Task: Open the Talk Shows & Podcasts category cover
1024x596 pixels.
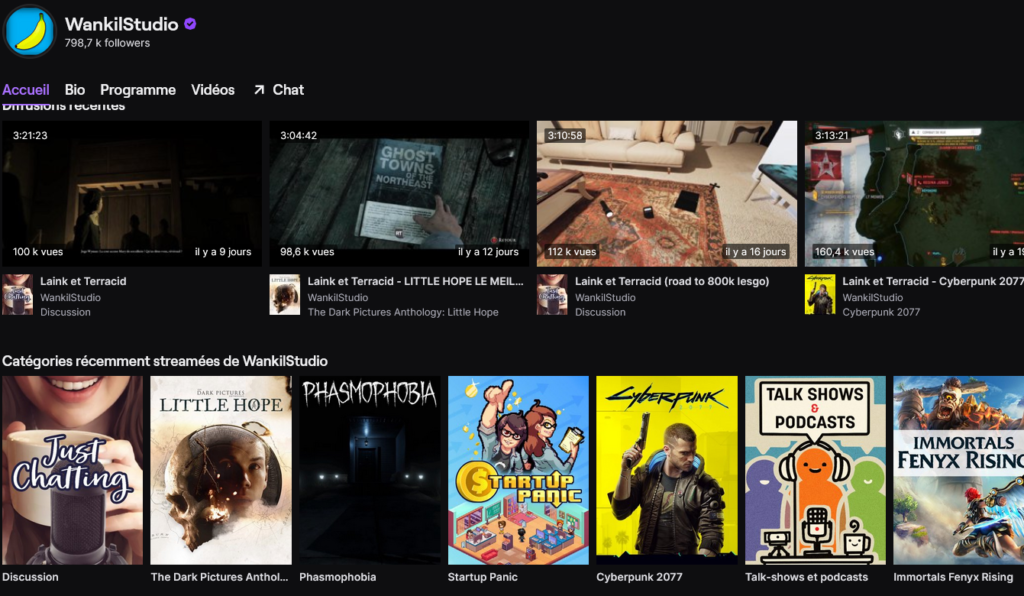Action: point(815,470)
